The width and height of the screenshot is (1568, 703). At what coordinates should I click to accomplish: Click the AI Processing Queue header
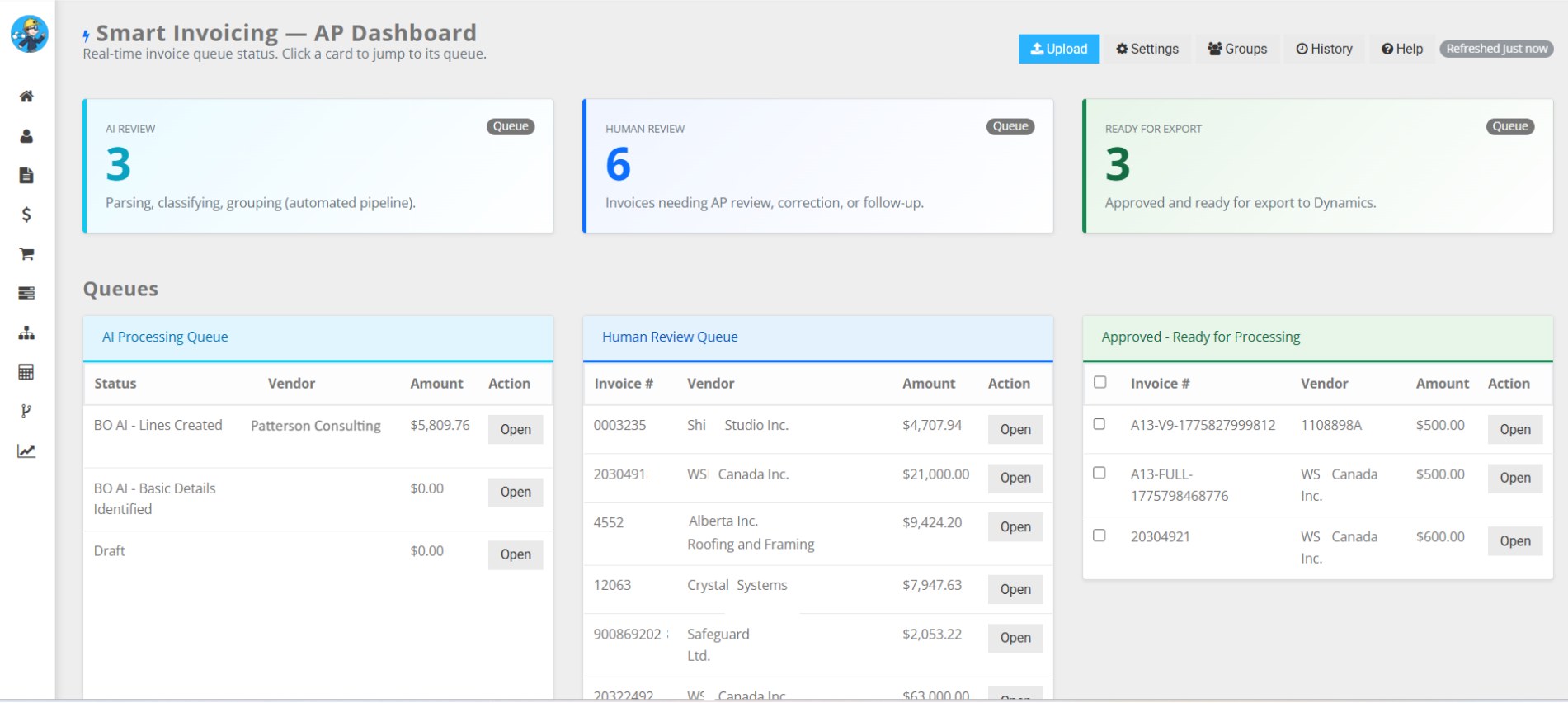point(318,337)
